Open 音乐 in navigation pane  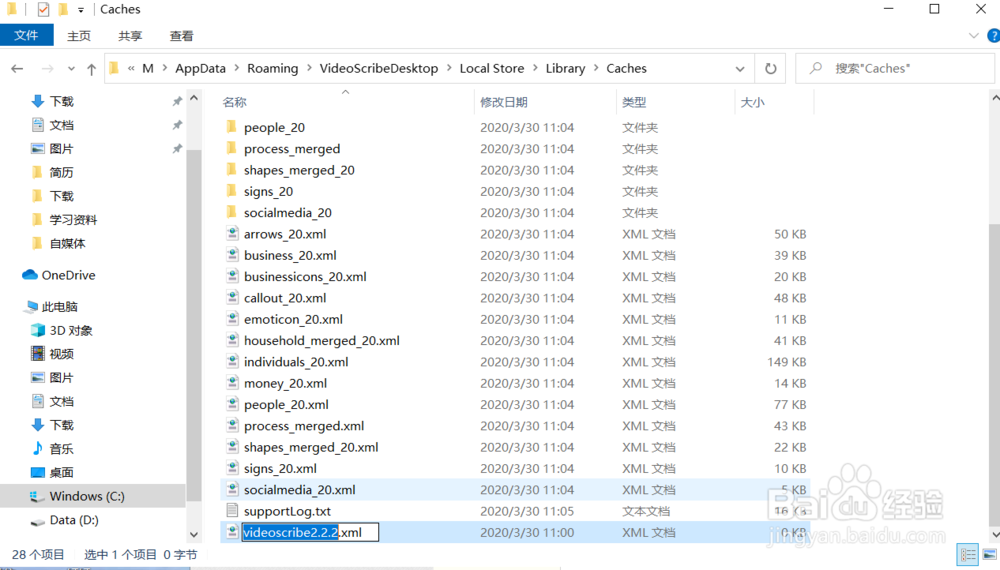coord(61,449)
